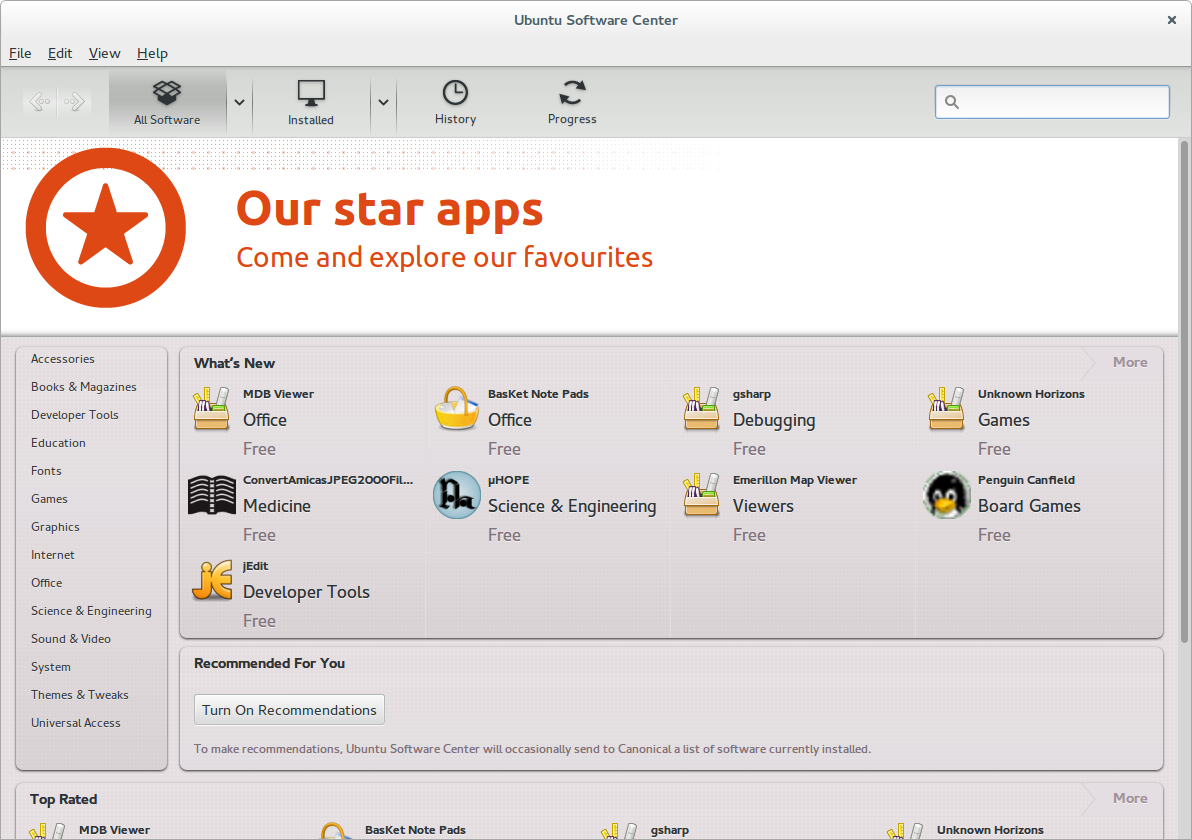Open the Accessories category
The height and width of the screenshot is (840, 1192).
click(x=63, y=359)
